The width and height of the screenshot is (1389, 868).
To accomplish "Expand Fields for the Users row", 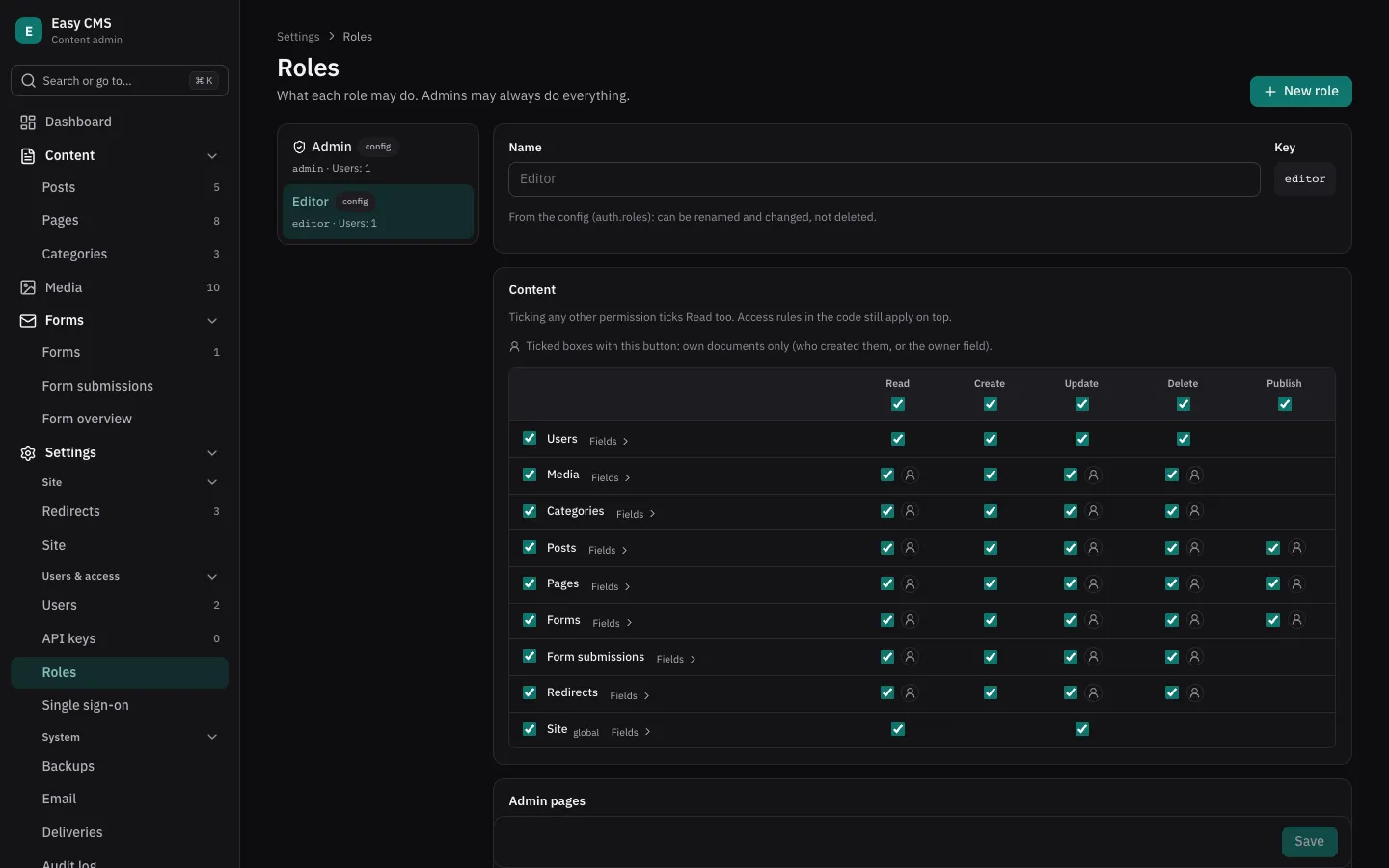I will (609, 441).
